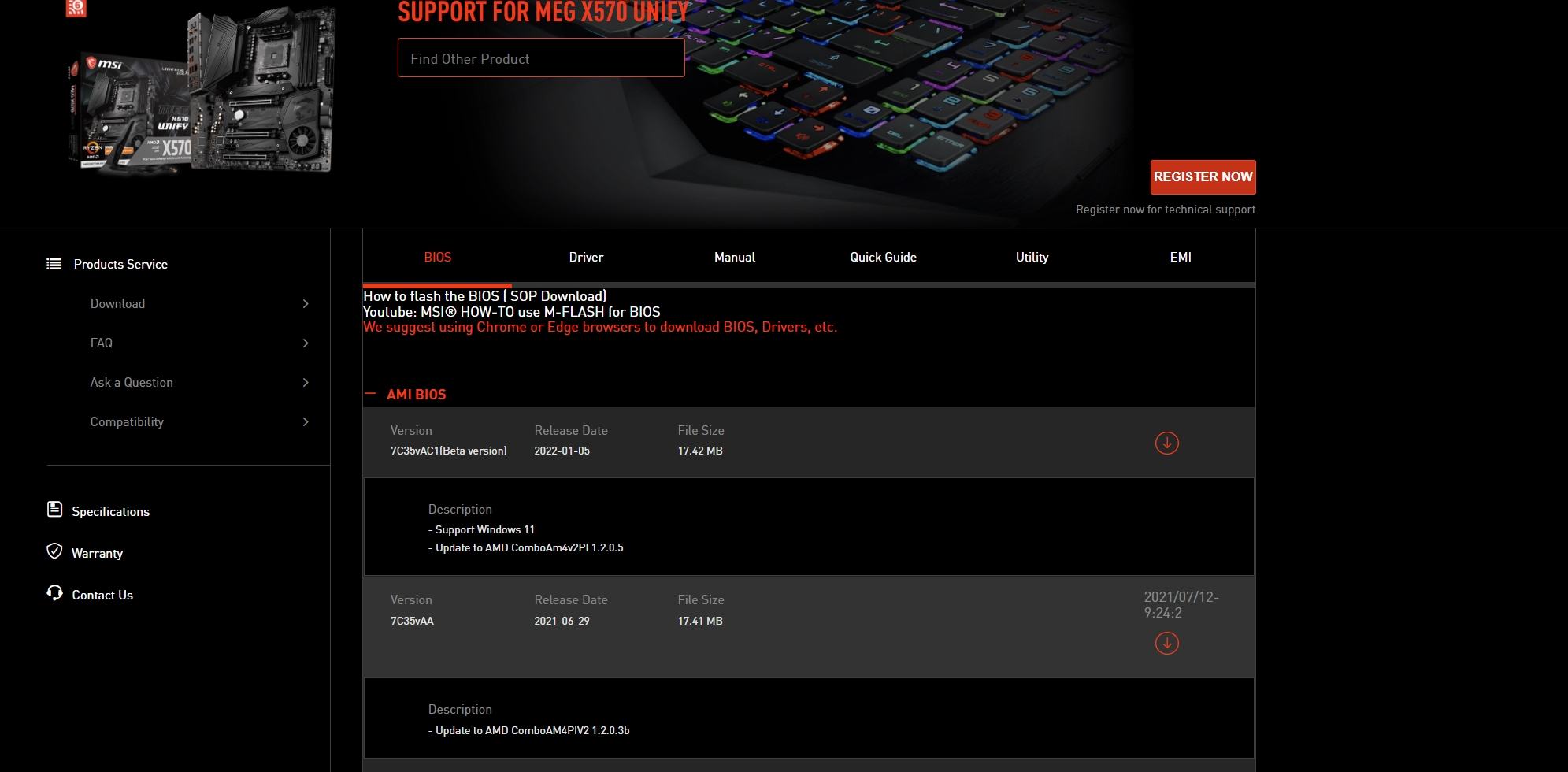Open the FAQ sidebar link

tap(102, 343)
